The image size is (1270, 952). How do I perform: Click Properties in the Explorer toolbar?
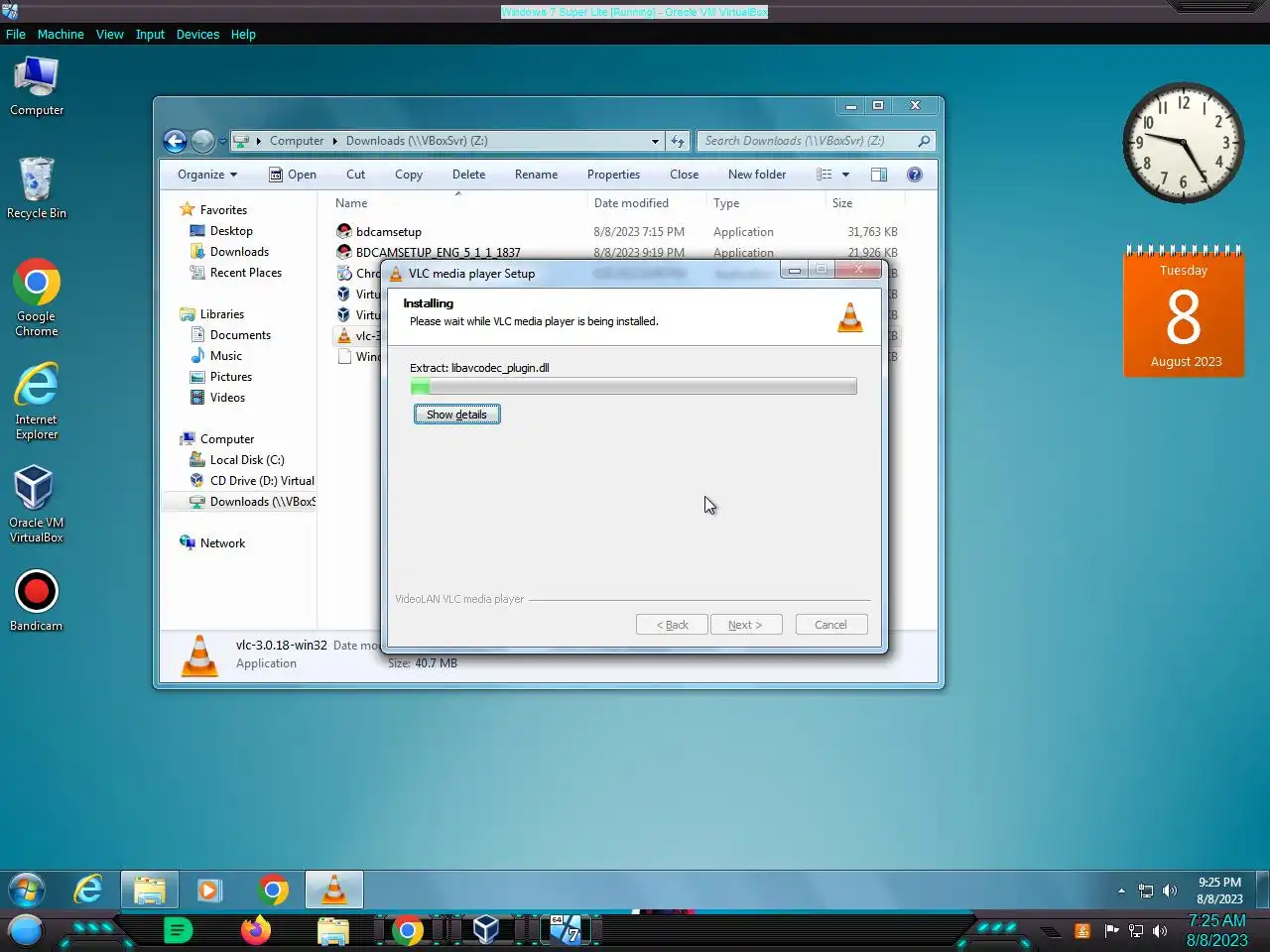tap(613, 175)
